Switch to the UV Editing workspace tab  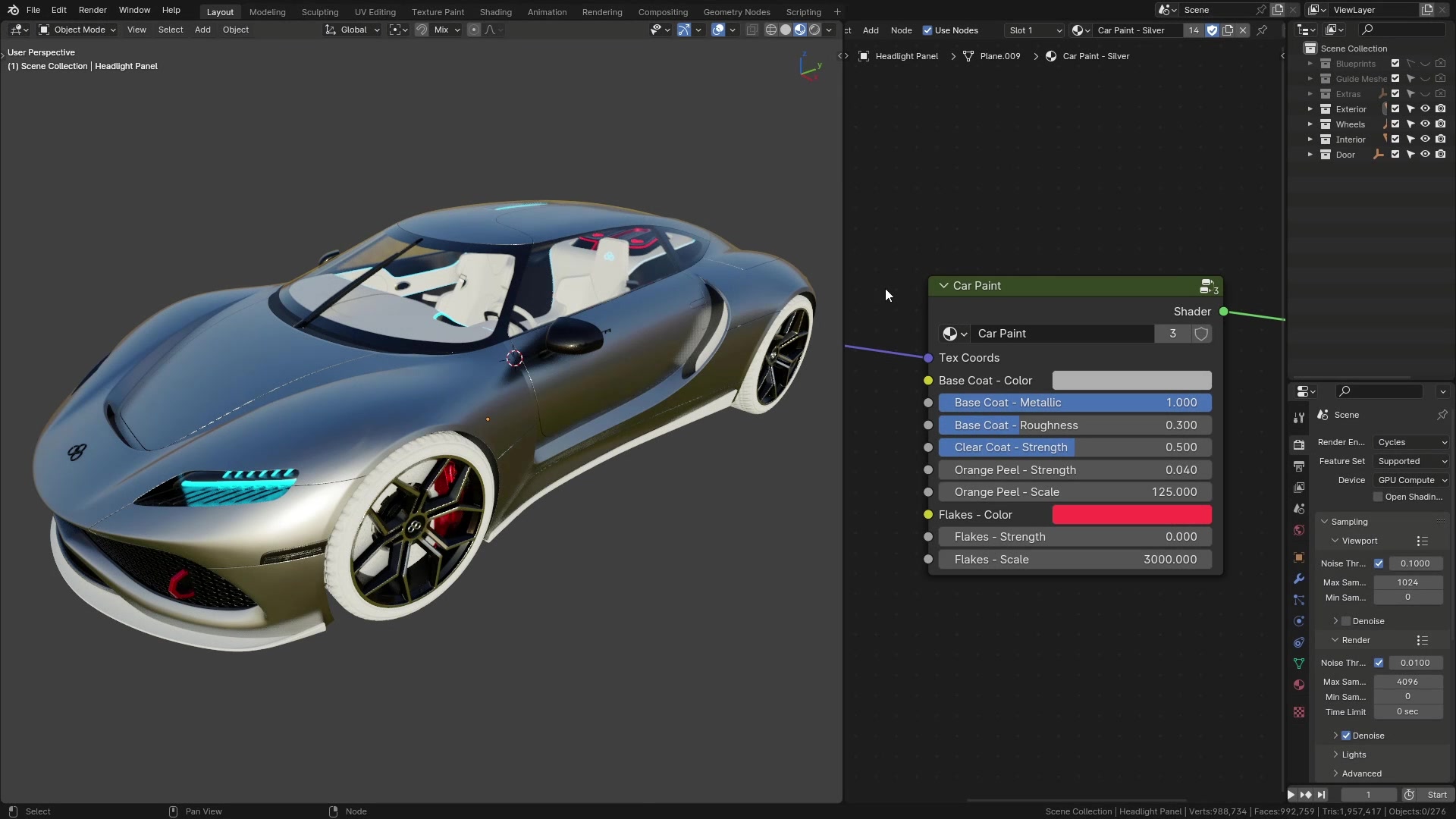pos(375,12)
